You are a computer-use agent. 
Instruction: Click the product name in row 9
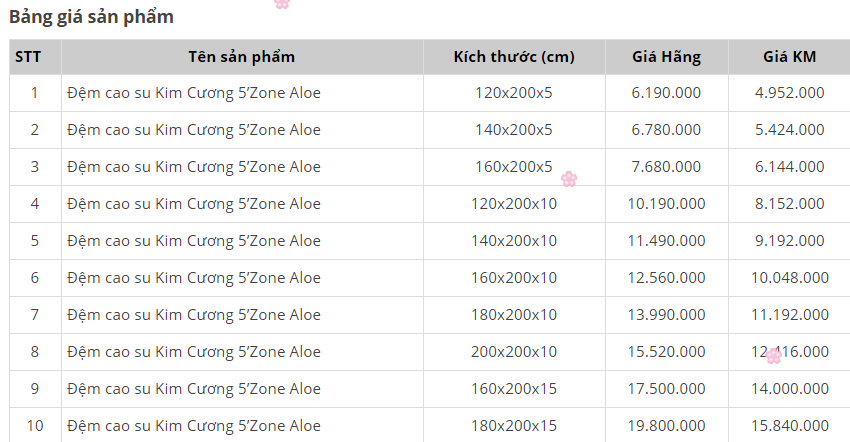194,389
